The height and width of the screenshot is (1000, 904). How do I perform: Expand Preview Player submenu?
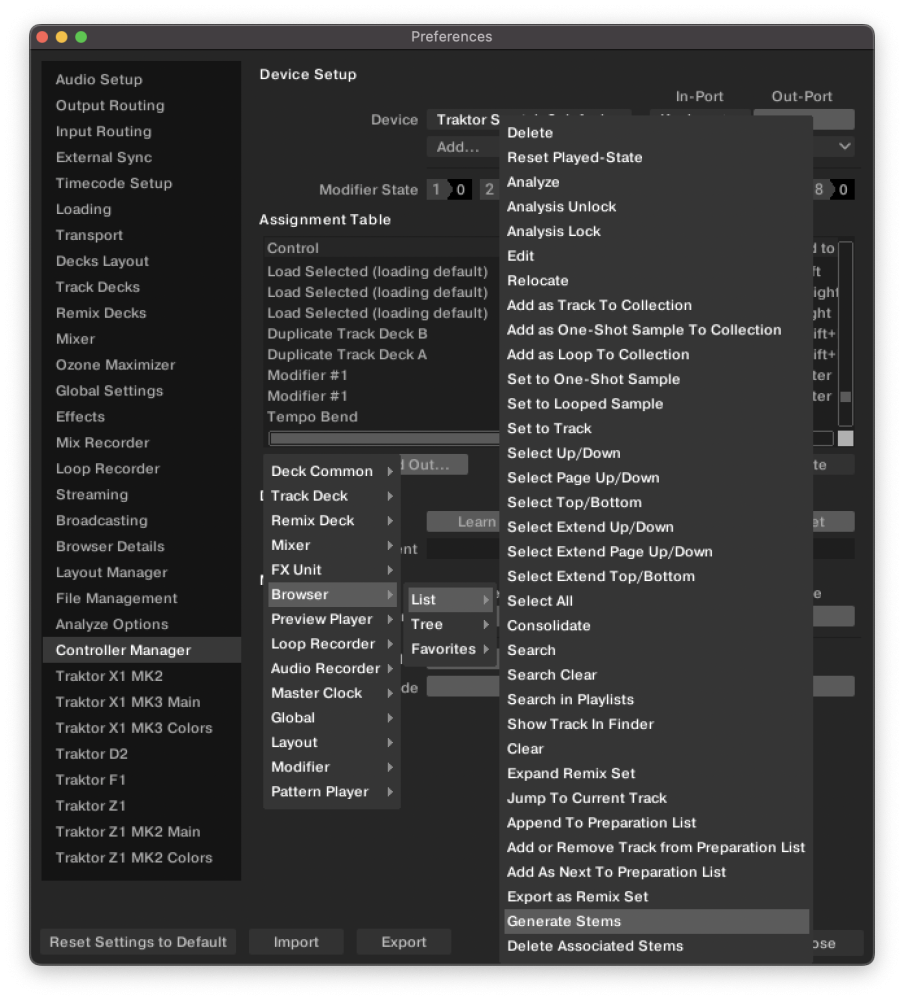coord(332,619)
